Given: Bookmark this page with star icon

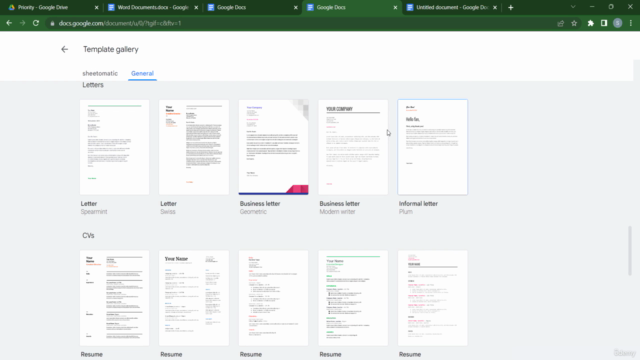Looking at the screenshot, I should click(x=574, y=23).
